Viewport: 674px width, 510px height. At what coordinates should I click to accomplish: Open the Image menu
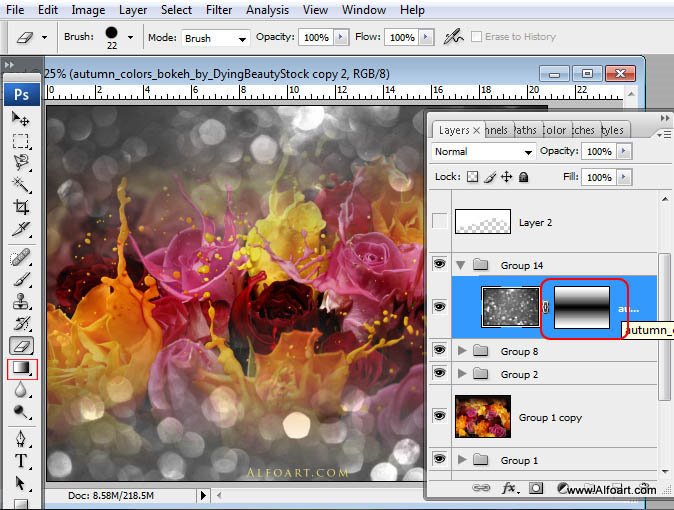88,9
